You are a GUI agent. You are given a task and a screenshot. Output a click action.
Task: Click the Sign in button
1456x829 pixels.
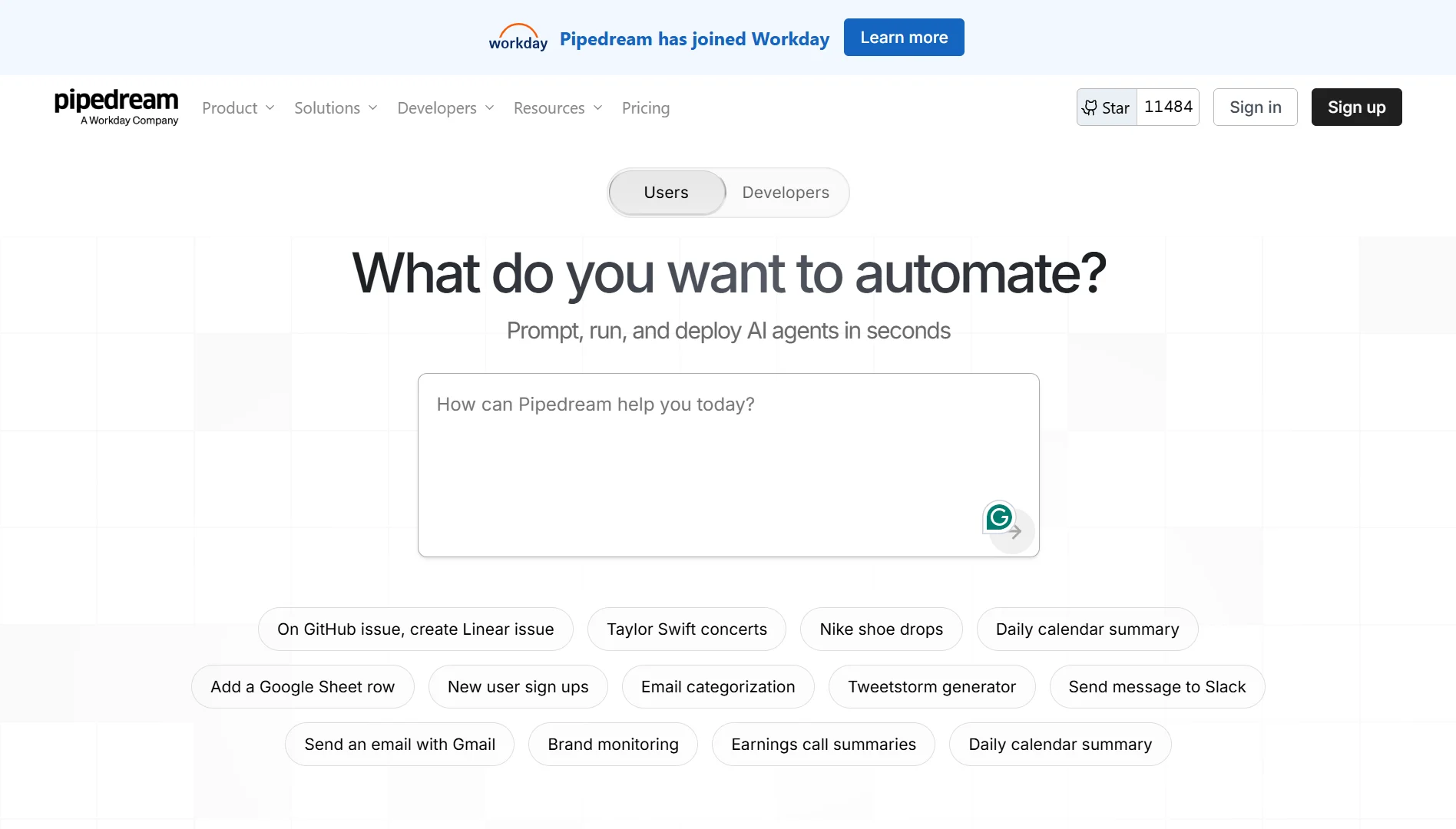pos(1256,107)
